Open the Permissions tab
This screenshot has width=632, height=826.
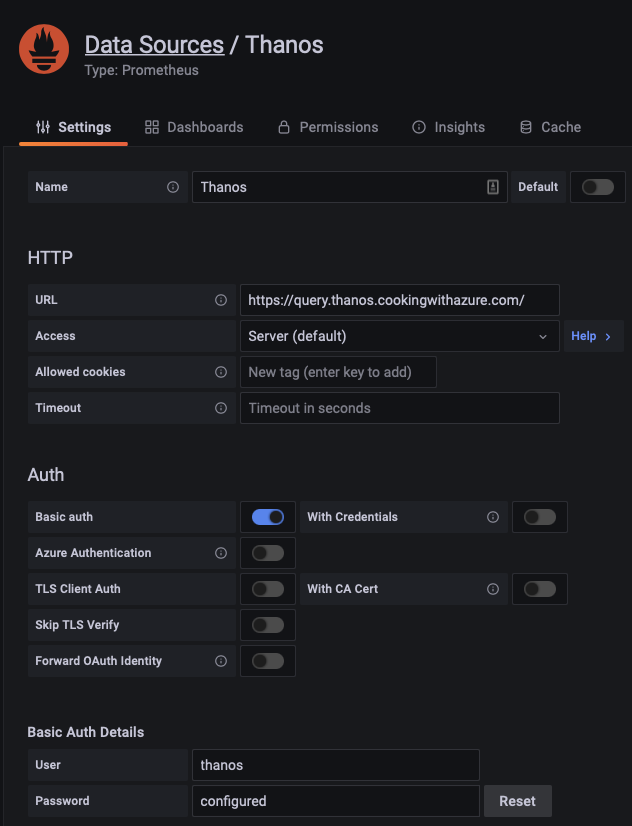coord(328,127)
